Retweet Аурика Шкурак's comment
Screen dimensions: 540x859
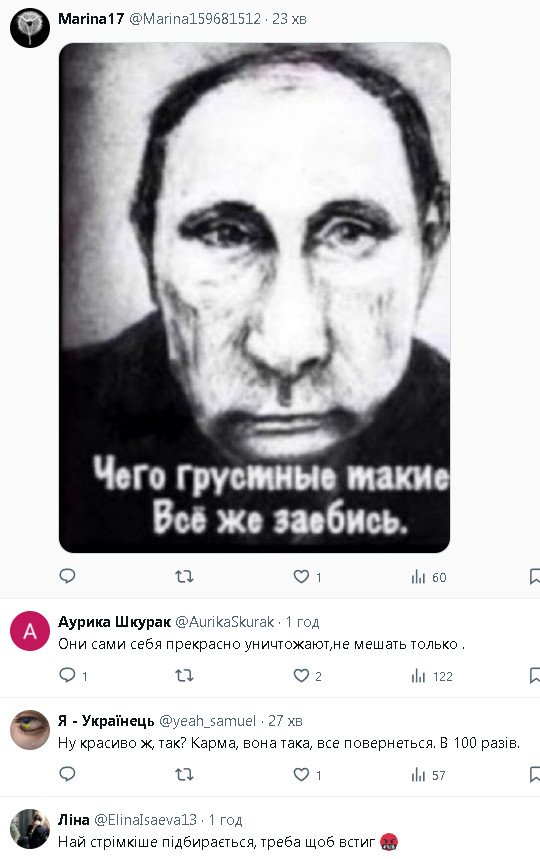[x=184, y=675]
